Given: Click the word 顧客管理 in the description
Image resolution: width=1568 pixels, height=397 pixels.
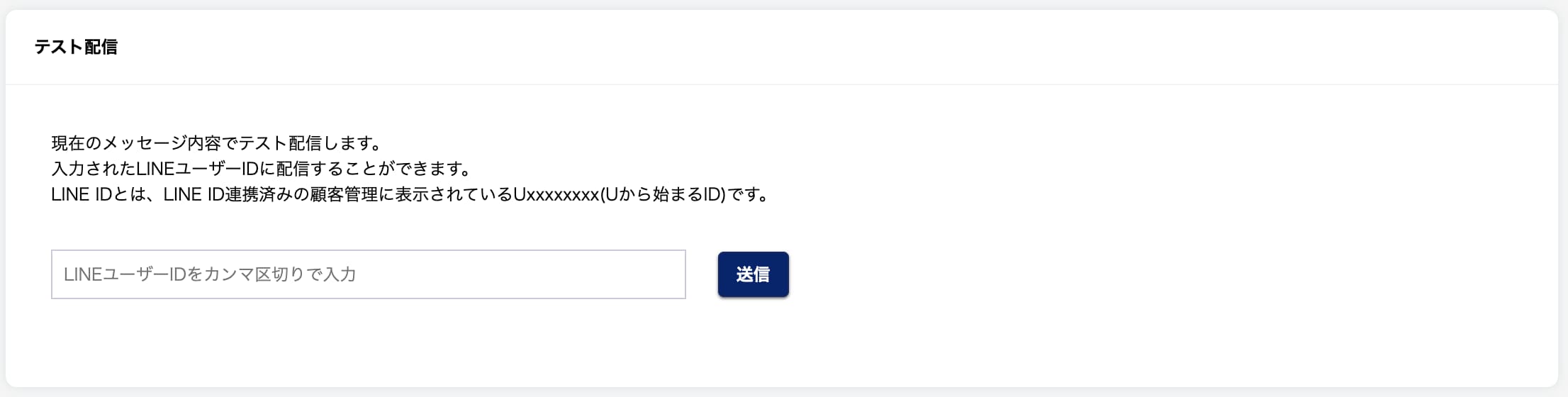Looking at the screenshot, I should click(344, 194).
